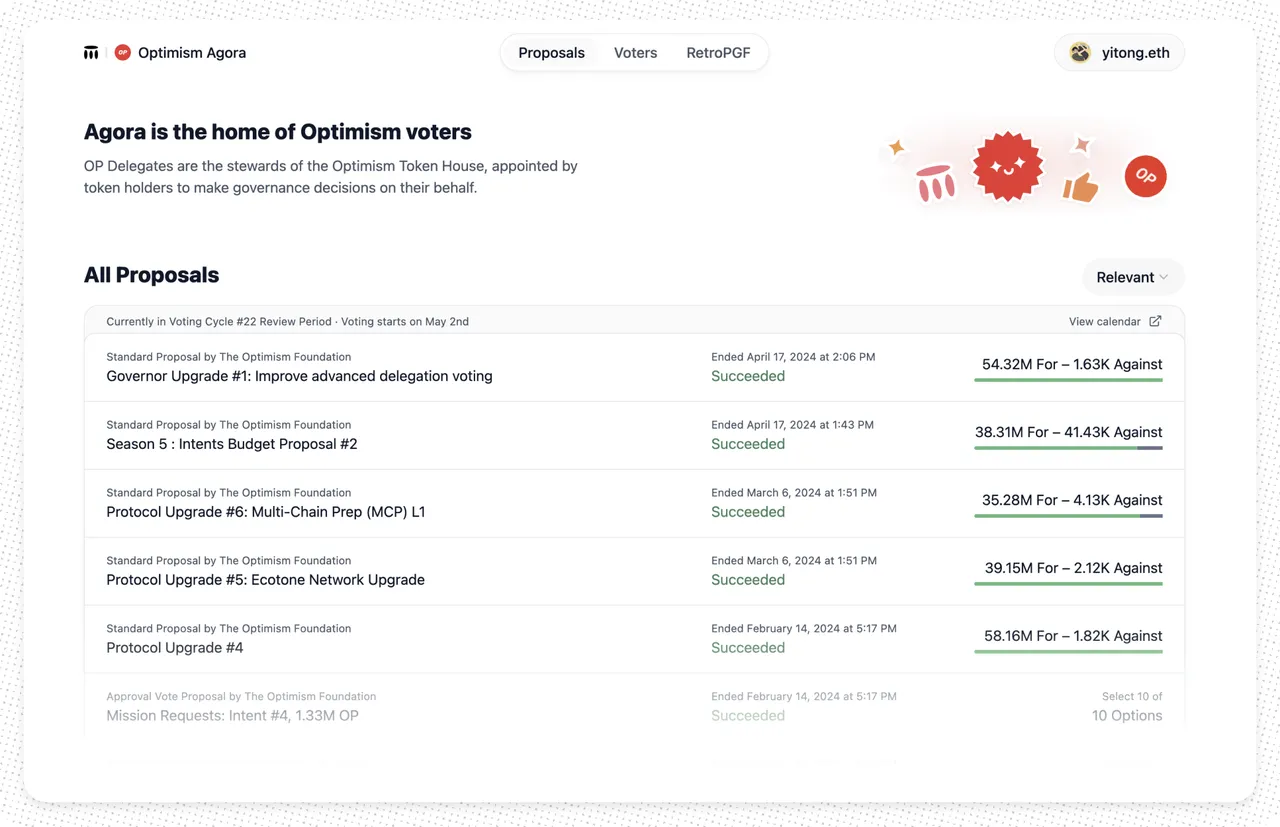Expand the Relevant sort dropdown
This screenshot has width=1280, height=827.
coord(1133,277)
